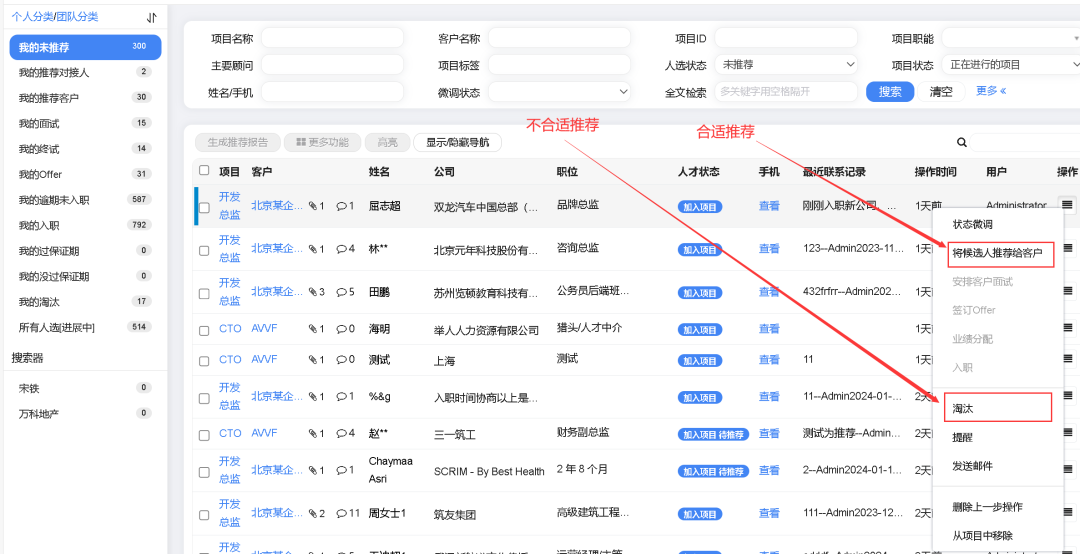Expand more search filters via 更多
1080x554 pixels.
[x=991, y=90]
